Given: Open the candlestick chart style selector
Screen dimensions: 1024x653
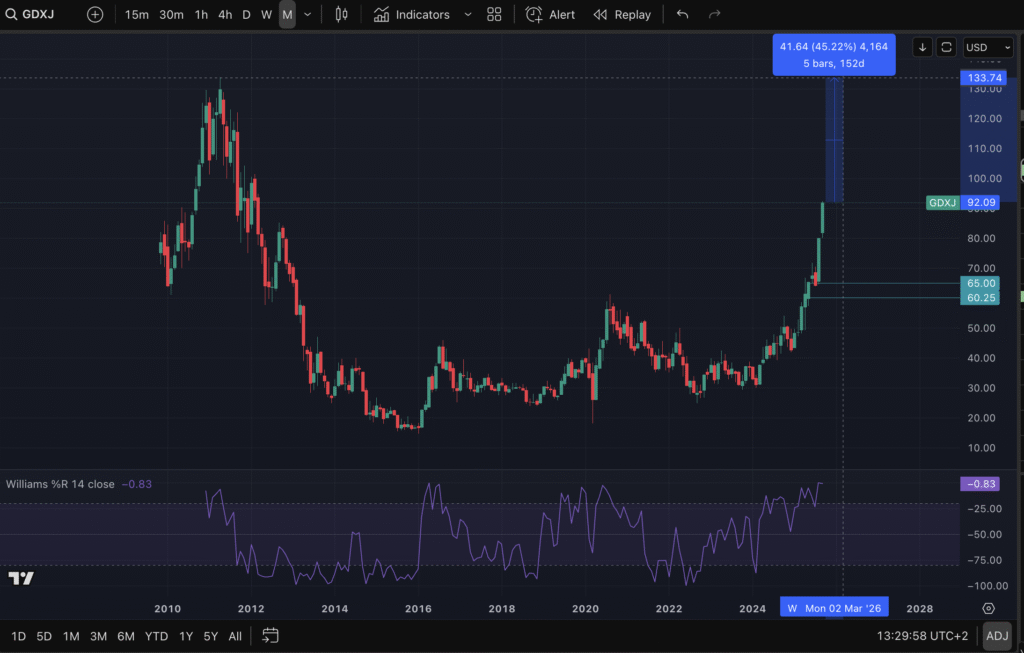Looking at the screenshot, I should click(x=342, y=15).
